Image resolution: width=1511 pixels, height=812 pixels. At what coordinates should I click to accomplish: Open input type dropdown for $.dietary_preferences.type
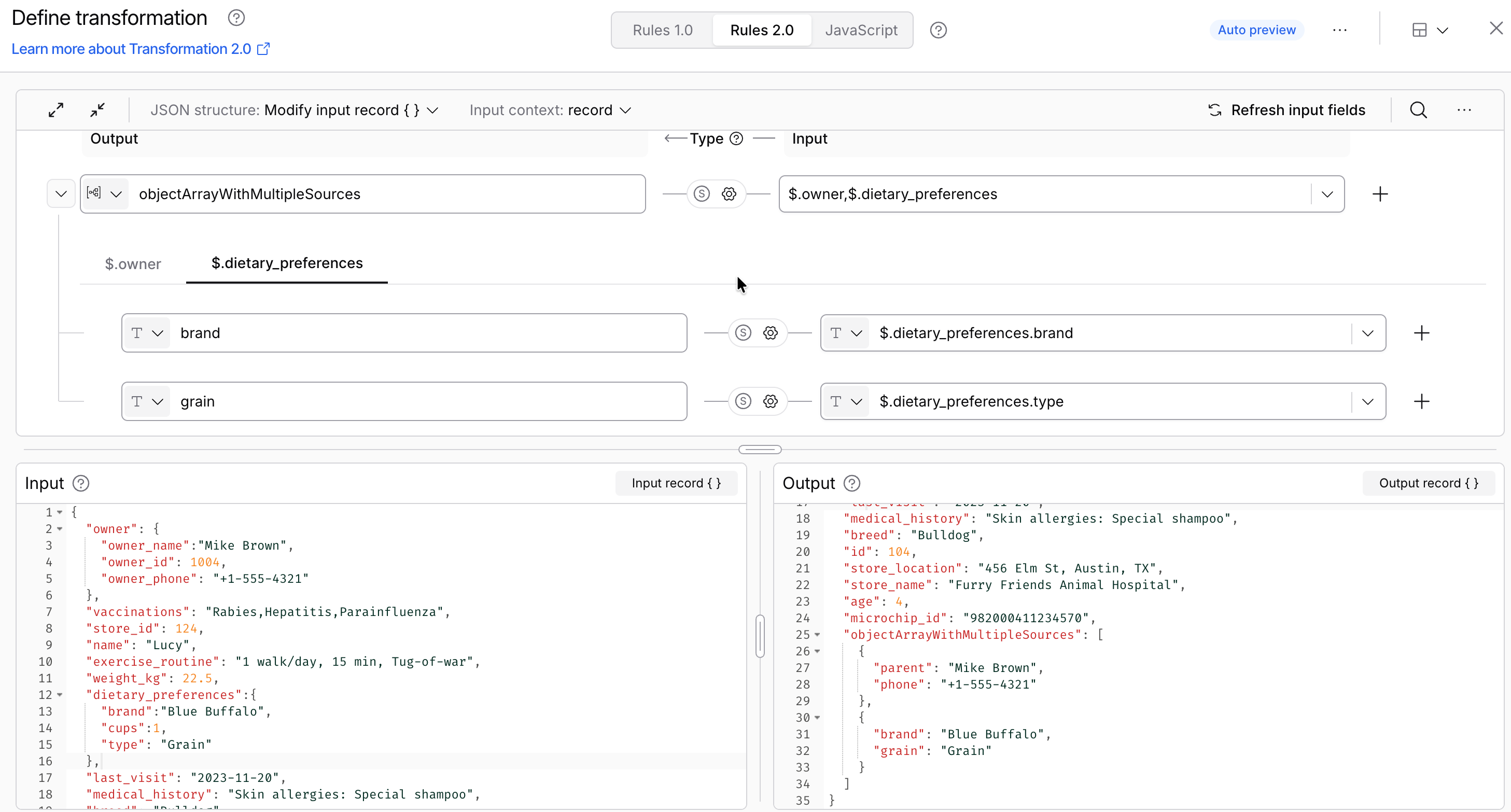pos(846,401)
